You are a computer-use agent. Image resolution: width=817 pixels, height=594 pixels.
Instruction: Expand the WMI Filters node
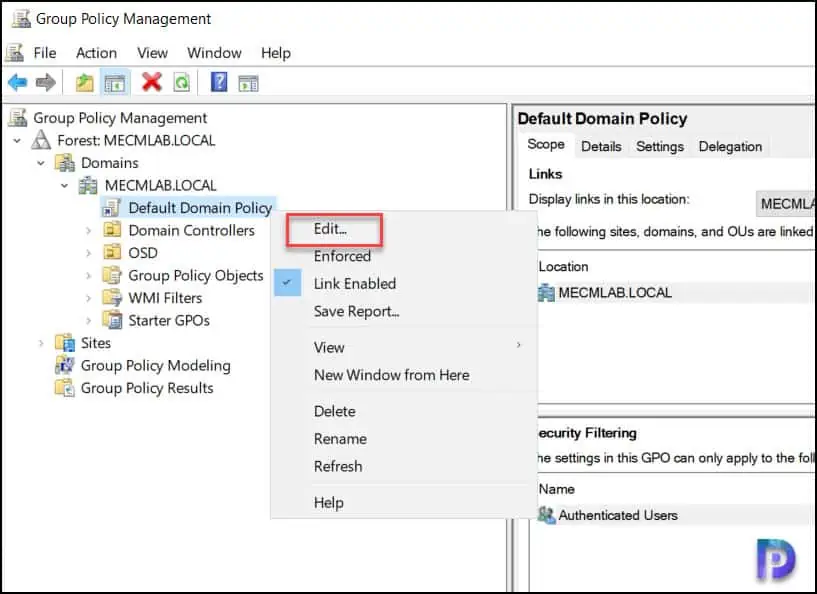click(x=89, y=298)
